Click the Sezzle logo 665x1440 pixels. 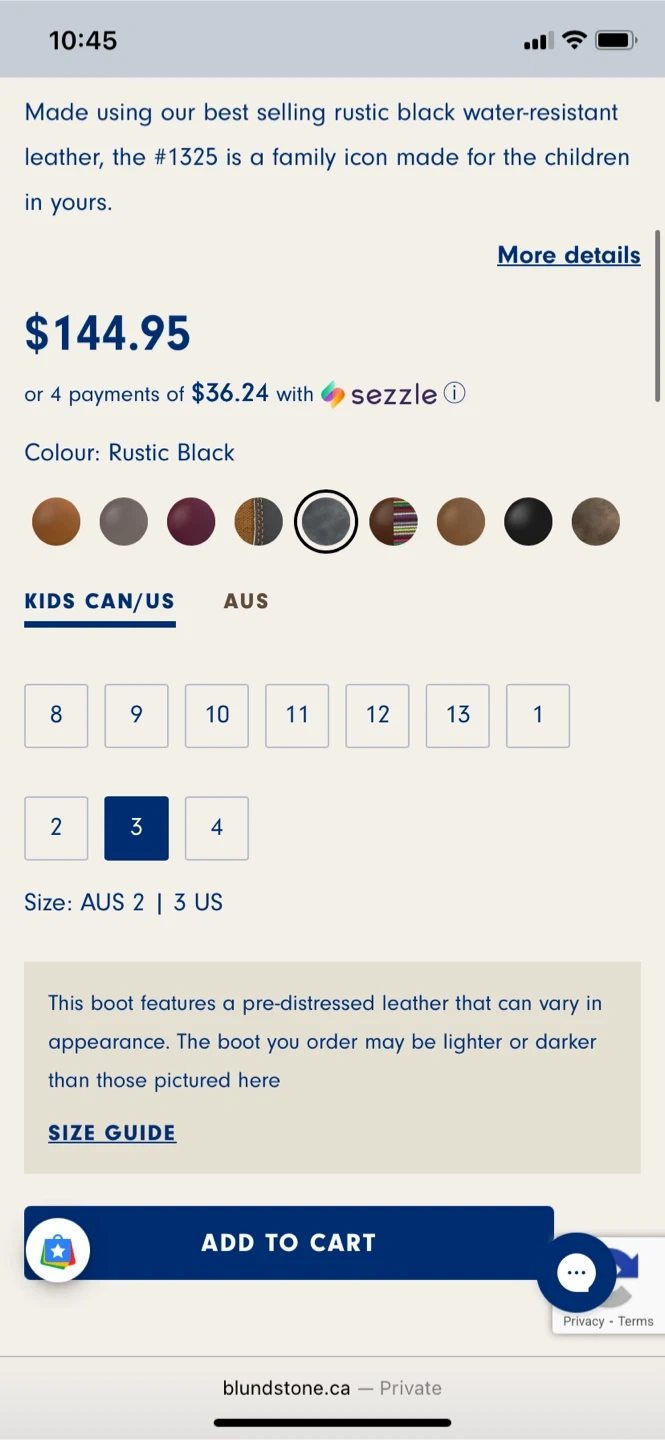click(x=379, y=394)
